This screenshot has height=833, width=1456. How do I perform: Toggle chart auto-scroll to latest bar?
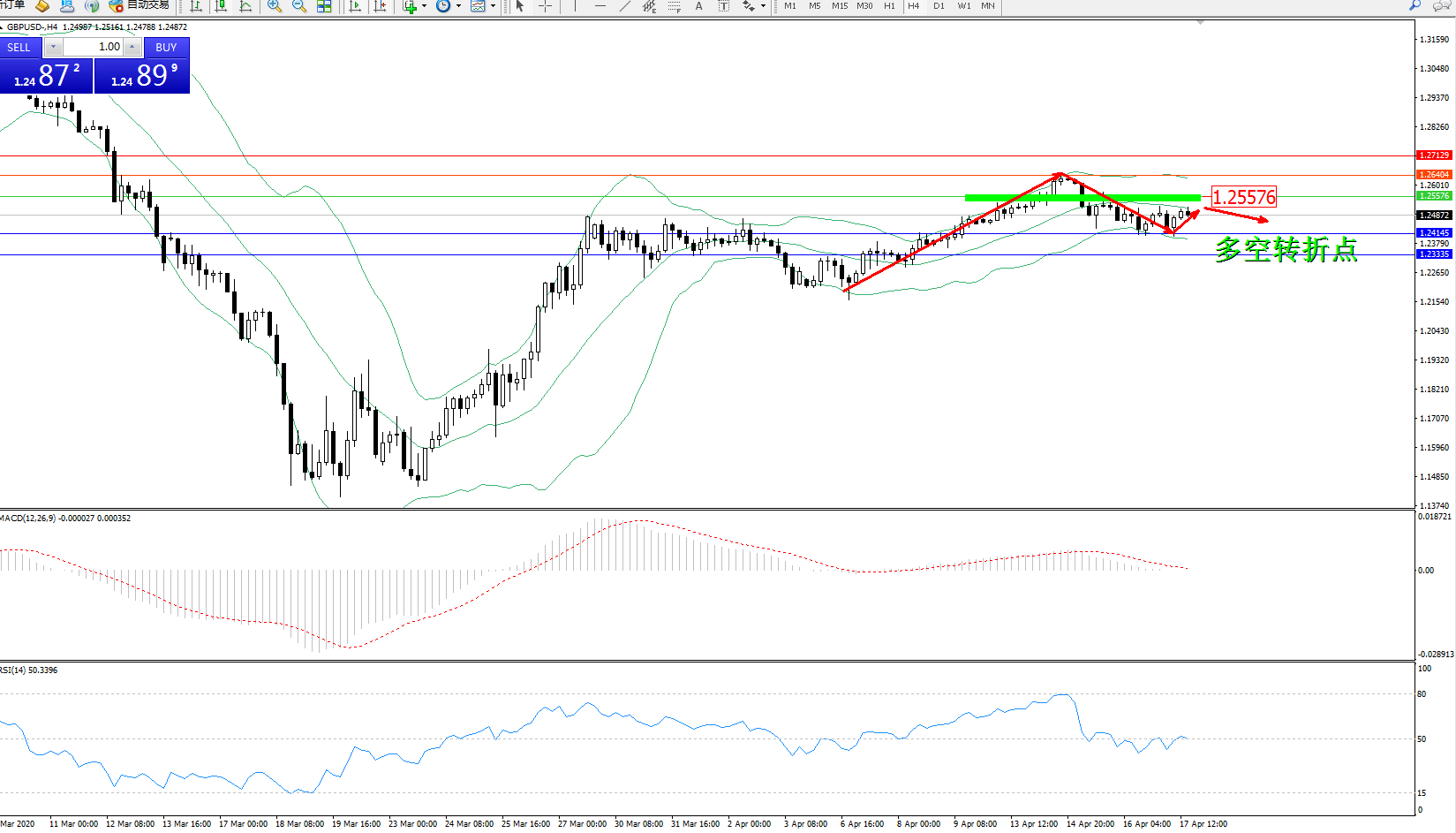355,6
